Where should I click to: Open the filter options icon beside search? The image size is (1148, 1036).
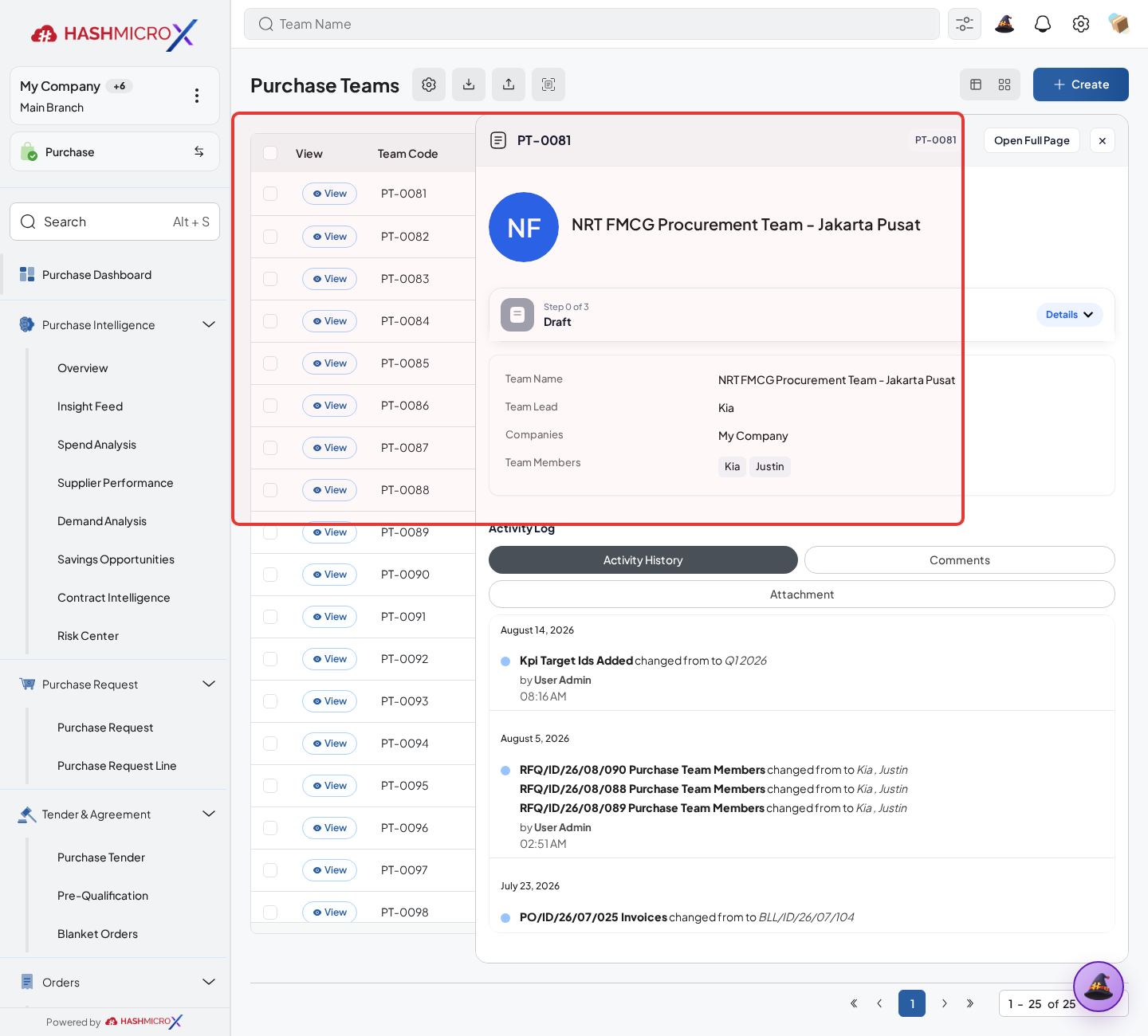[965, 24]
